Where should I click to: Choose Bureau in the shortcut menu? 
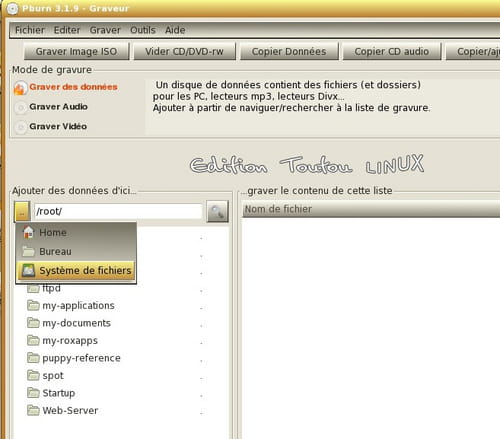pos(76,251)
